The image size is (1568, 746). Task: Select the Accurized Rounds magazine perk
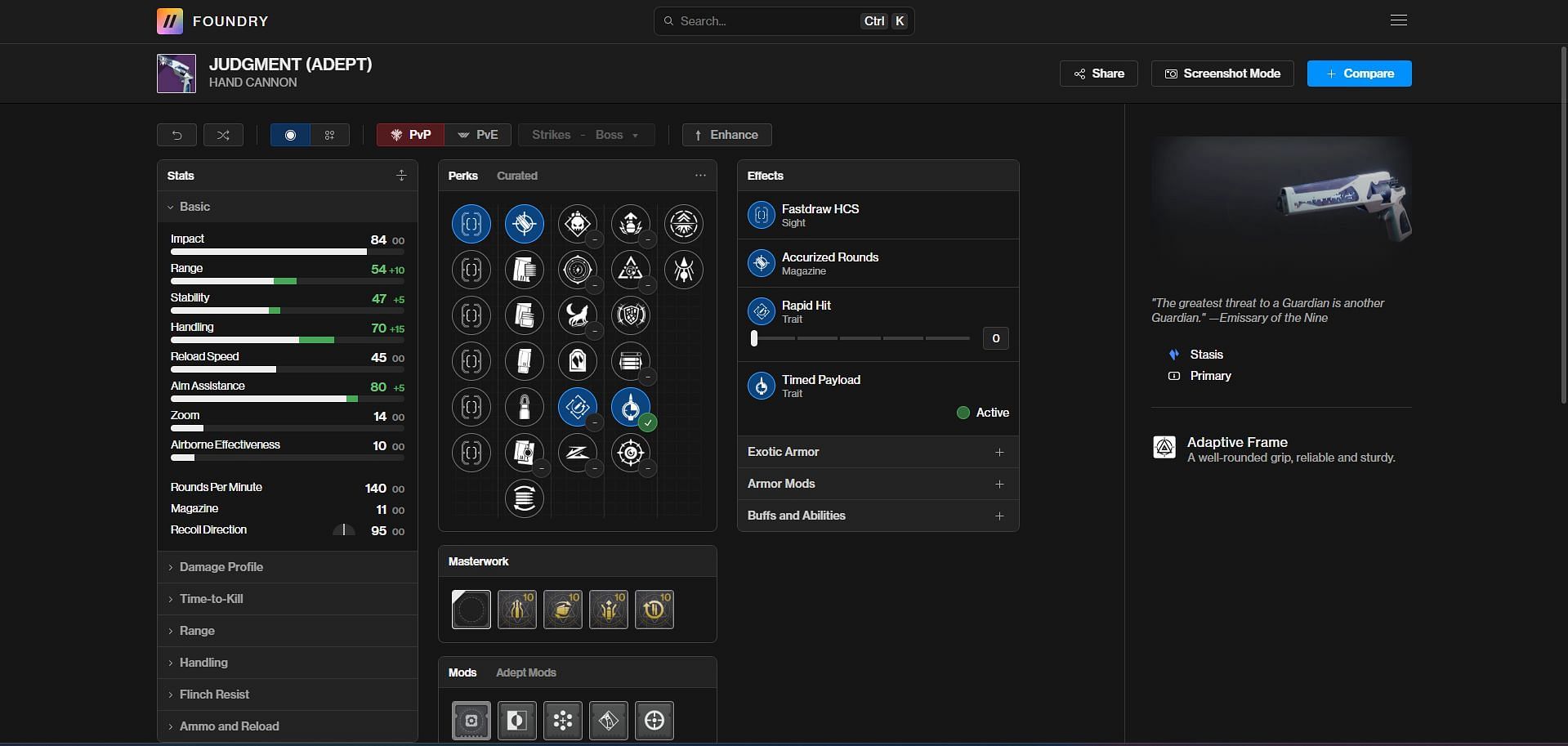[525, 224]
